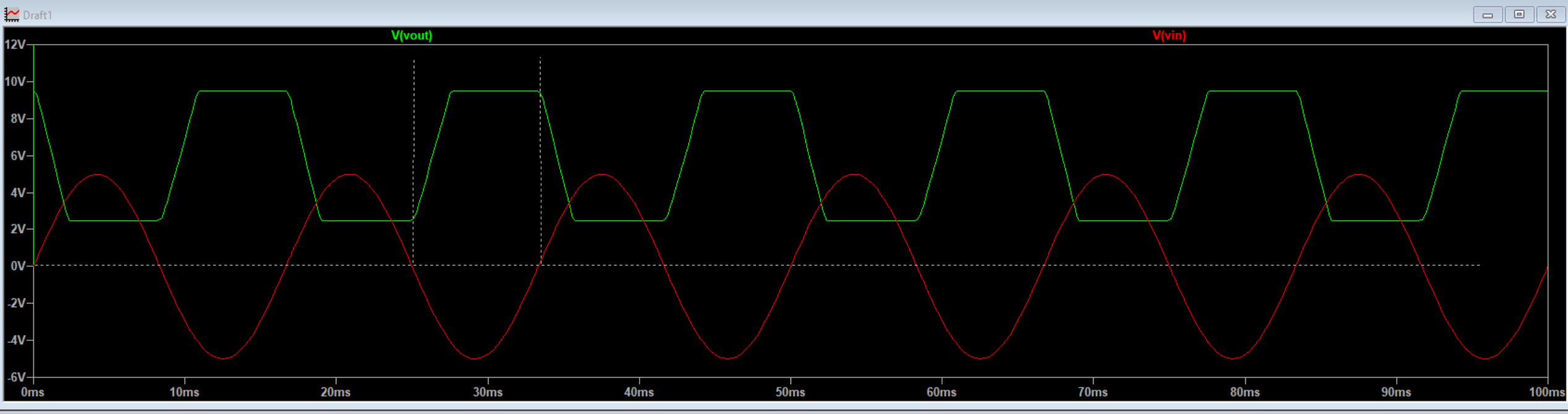This screenshot has width=1568, height=414.
Task: Click the 20ms time axis label
Action: click(336, 392)
